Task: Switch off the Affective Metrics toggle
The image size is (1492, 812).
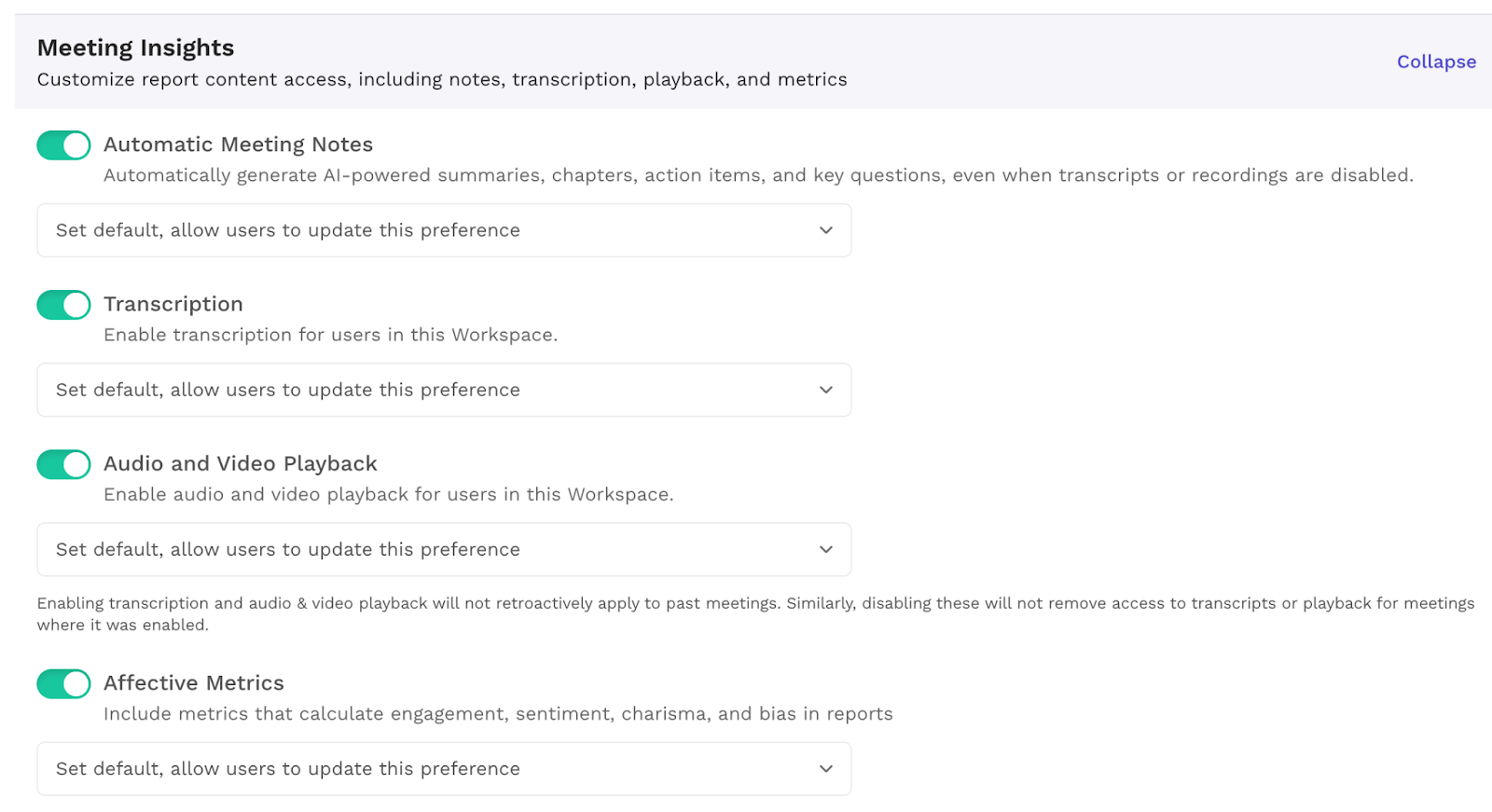Action: [63, 683]
